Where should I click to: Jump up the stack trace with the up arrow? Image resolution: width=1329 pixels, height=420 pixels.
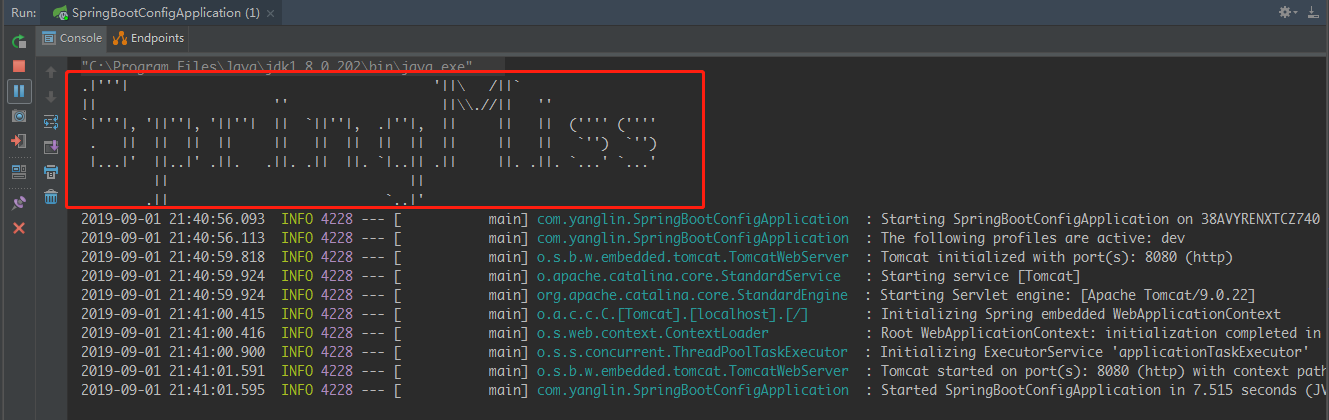click(x=51, y=71)
